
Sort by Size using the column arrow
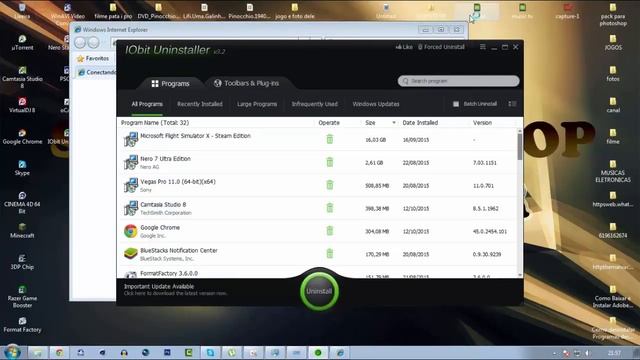point(394,122)
